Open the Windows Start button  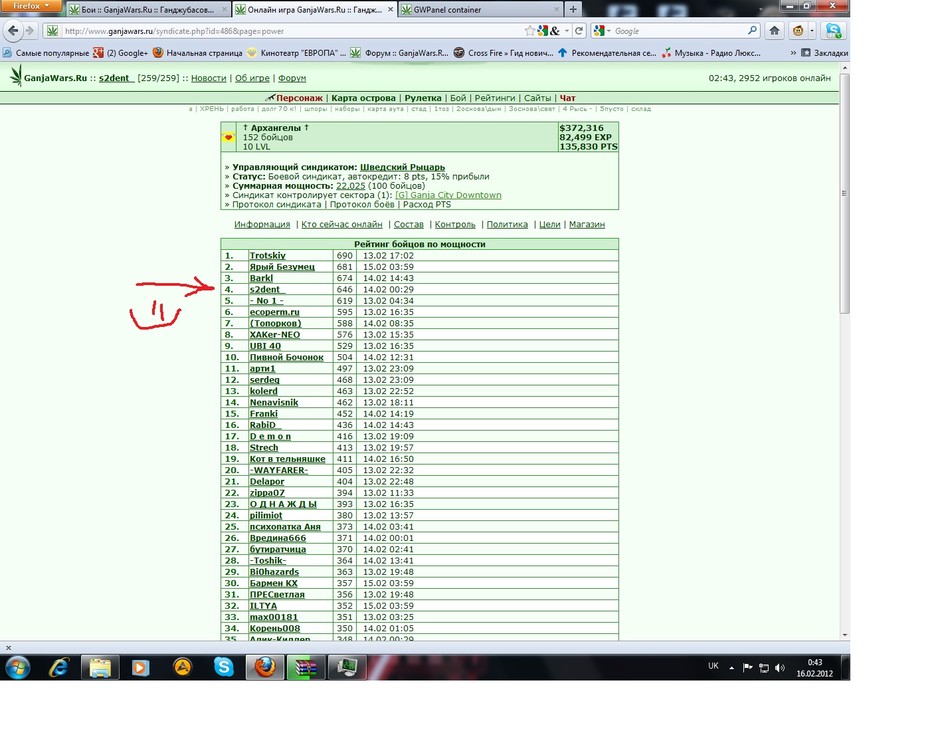coord(17,668)
